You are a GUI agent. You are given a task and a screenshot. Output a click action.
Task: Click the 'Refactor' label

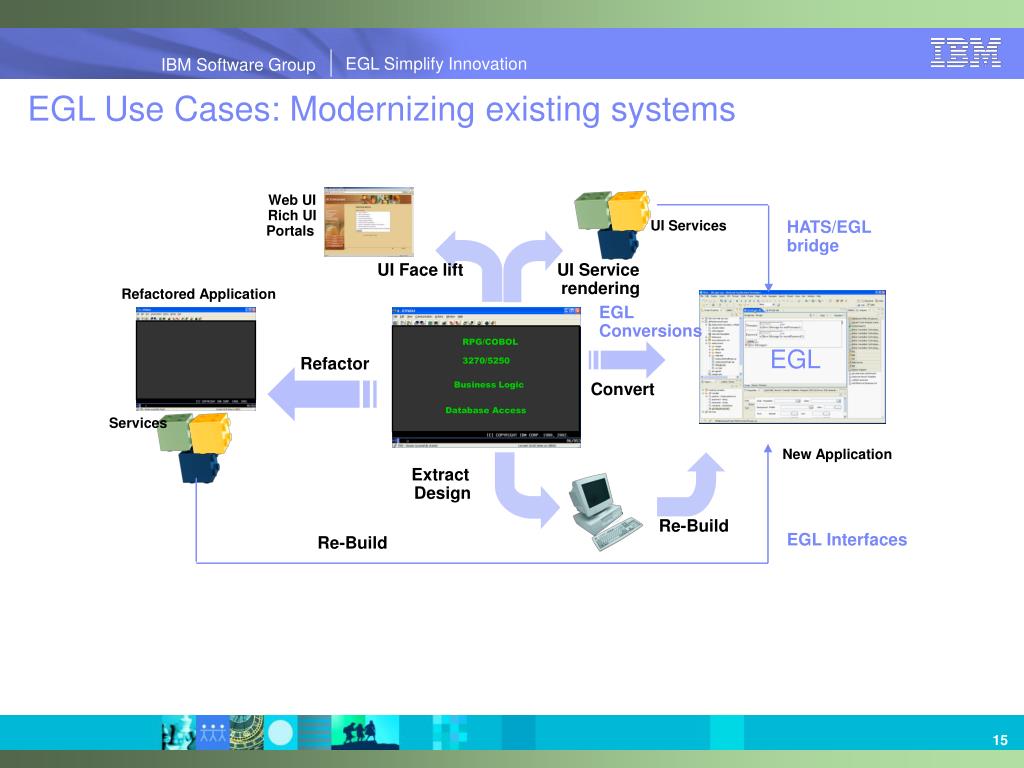click(x=335, y=364)
